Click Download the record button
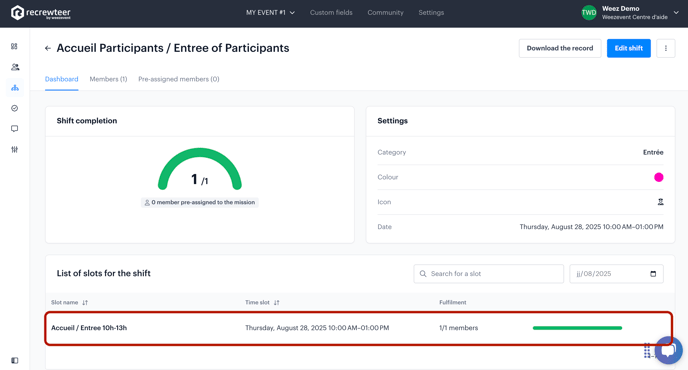 (560, 48)
